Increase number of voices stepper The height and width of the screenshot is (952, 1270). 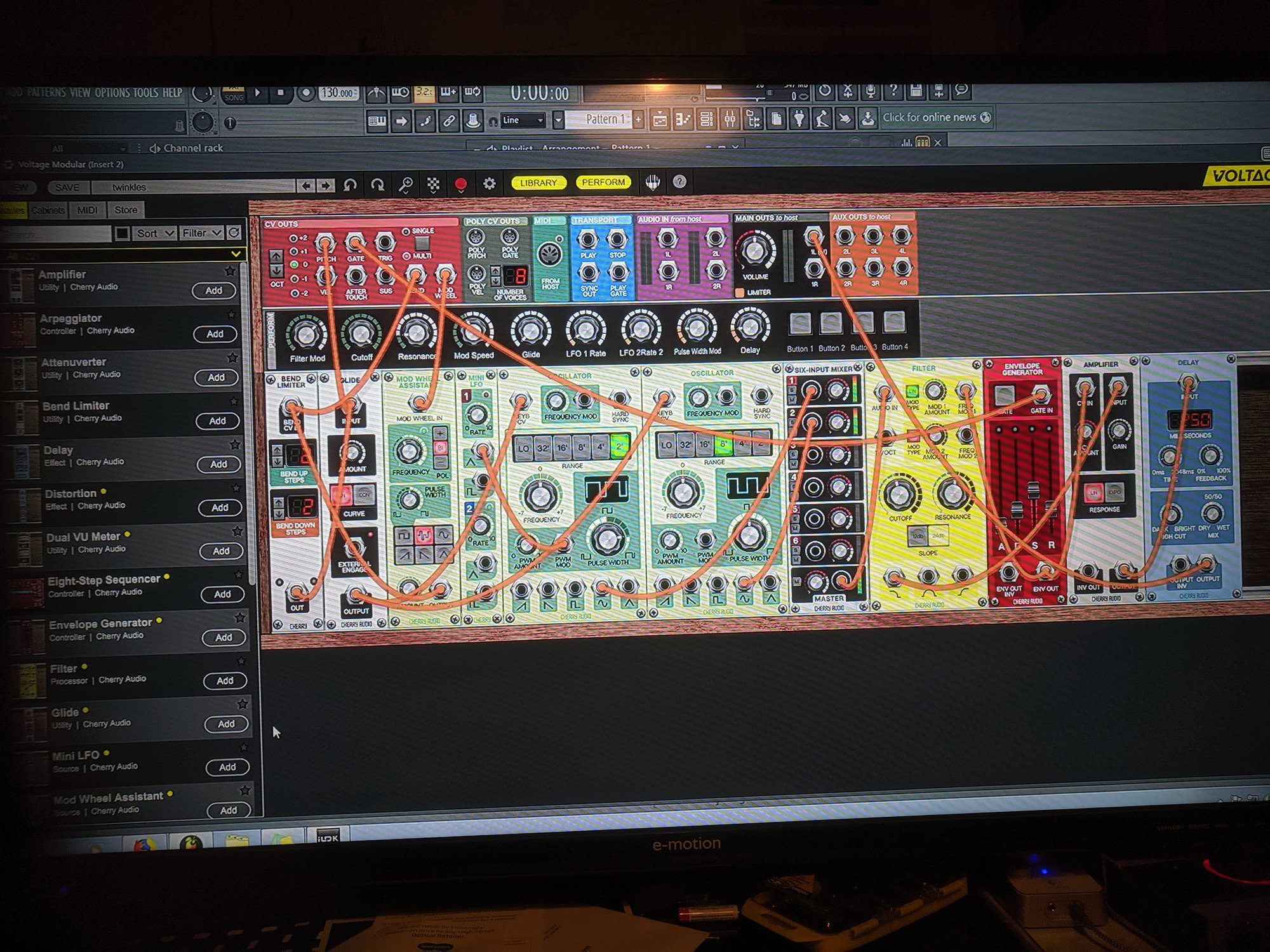click(496, 271)
